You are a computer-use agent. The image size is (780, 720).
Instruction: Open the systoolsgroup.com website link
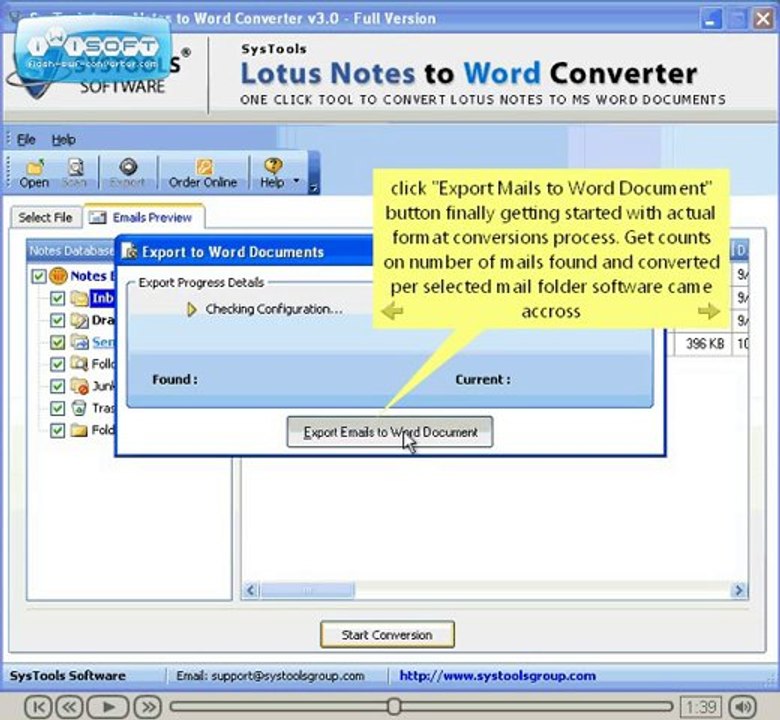tap(497, 676)
